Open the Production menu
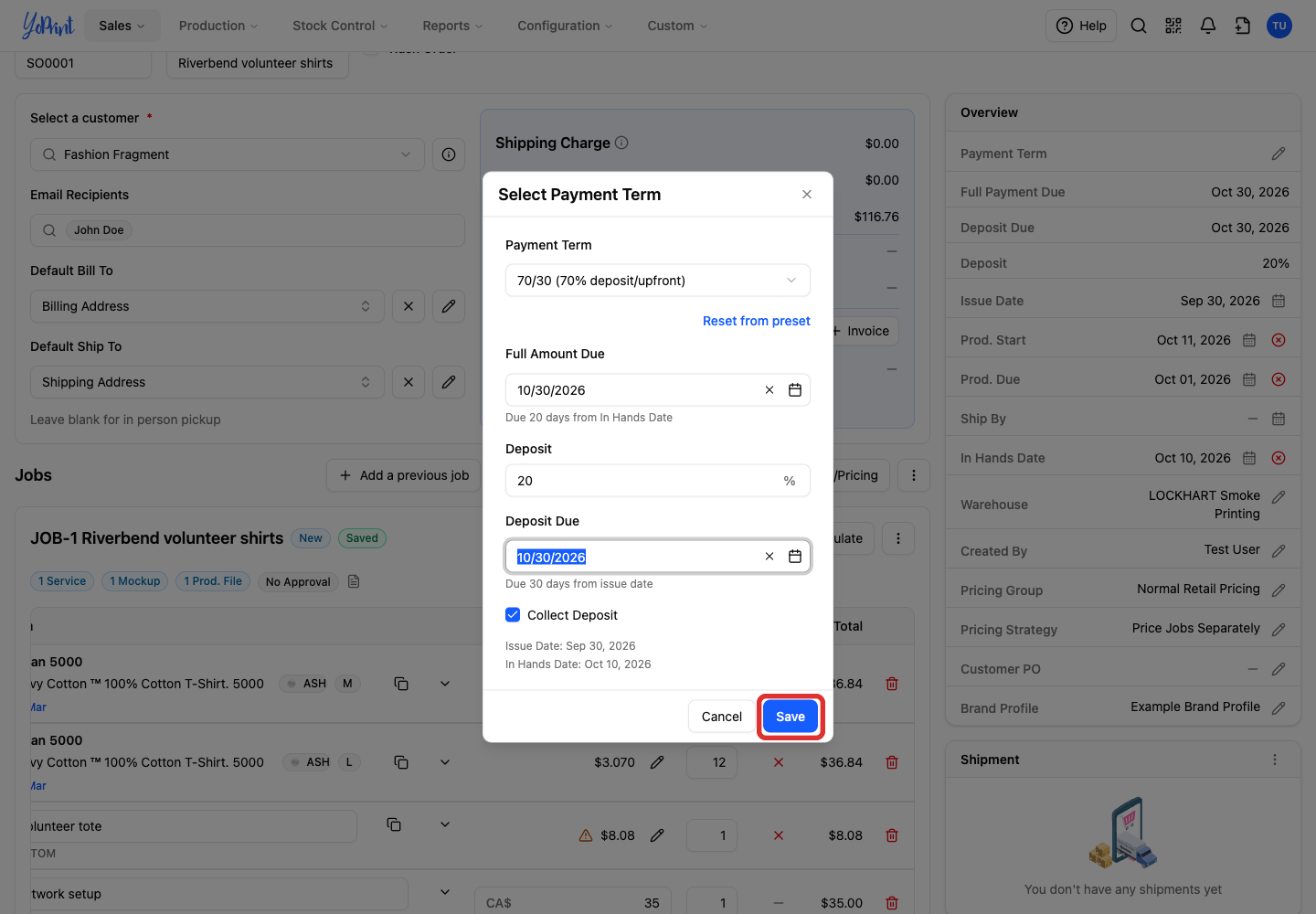Screen dimensions: 1316x914 (x=218, y=26)
